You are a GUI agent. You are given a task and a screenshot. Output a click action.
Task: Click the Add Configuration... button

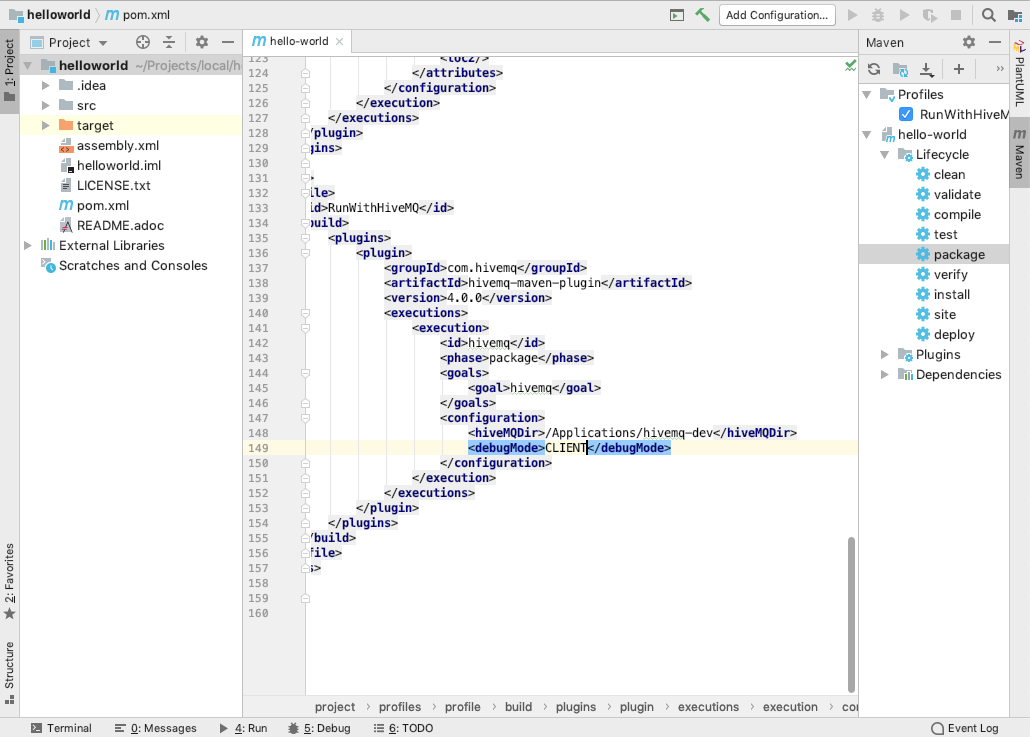point(777,15)
